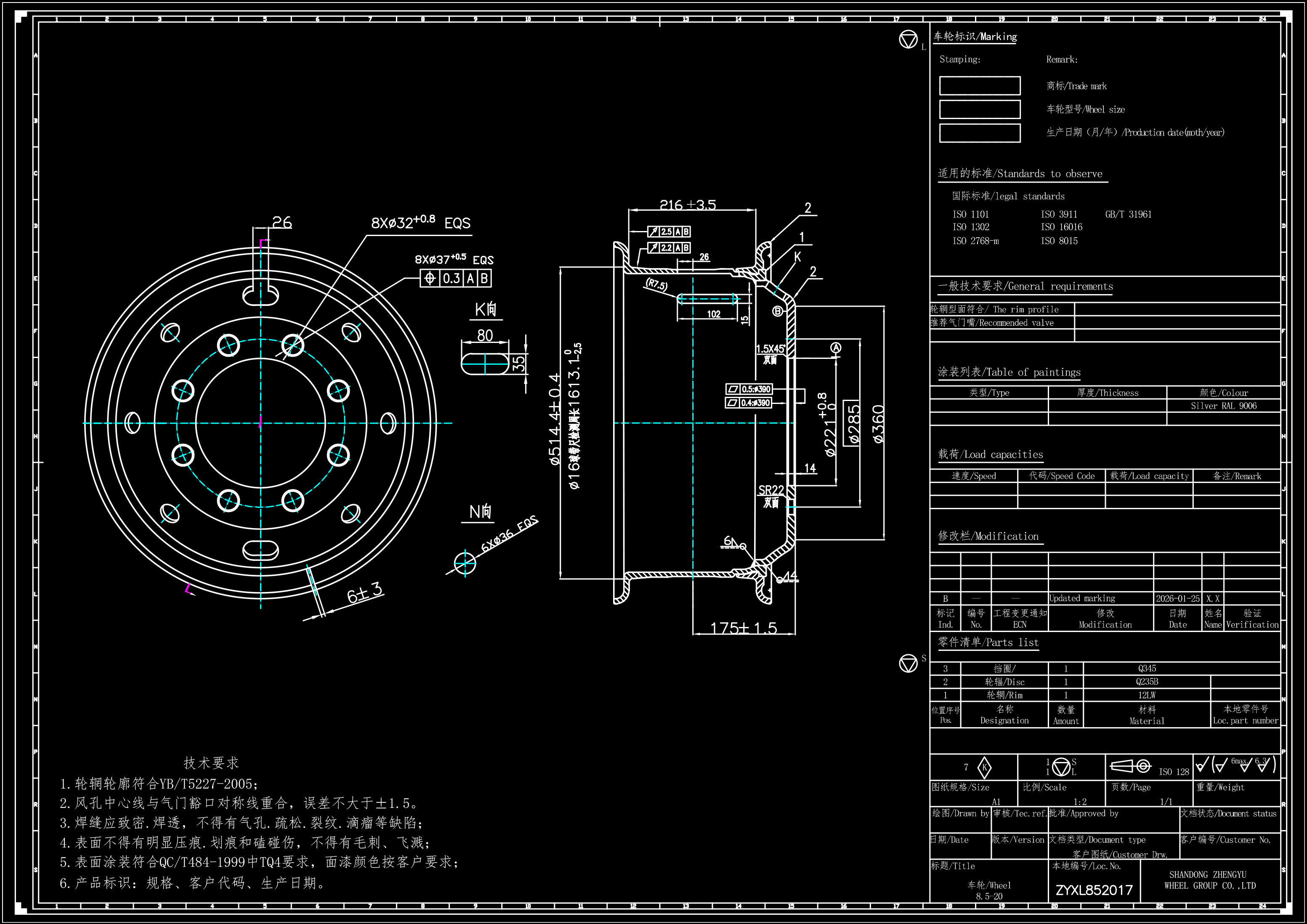Click the position tolerance frame 0.3 A B
The width and height of the screenshot is (1307, 924).
[455, 279]
